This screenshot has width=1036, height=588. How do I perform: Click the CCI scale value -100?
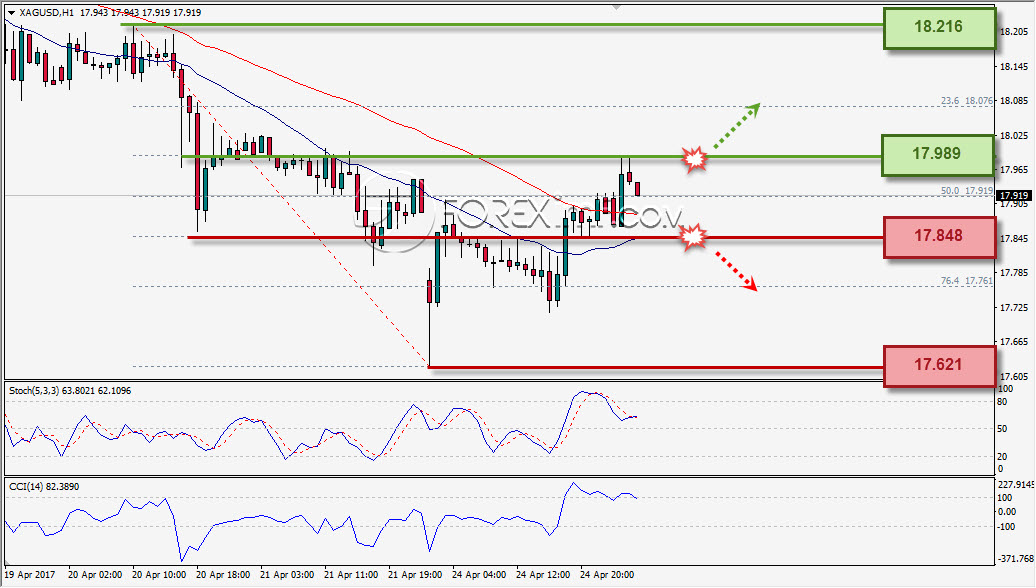pos(1007,527)
